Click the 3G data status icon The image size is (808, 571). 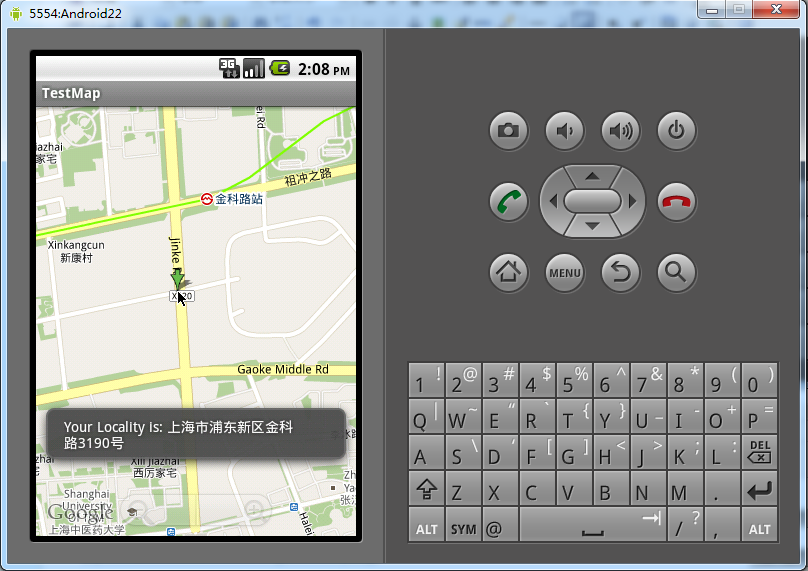pos(229,68)
